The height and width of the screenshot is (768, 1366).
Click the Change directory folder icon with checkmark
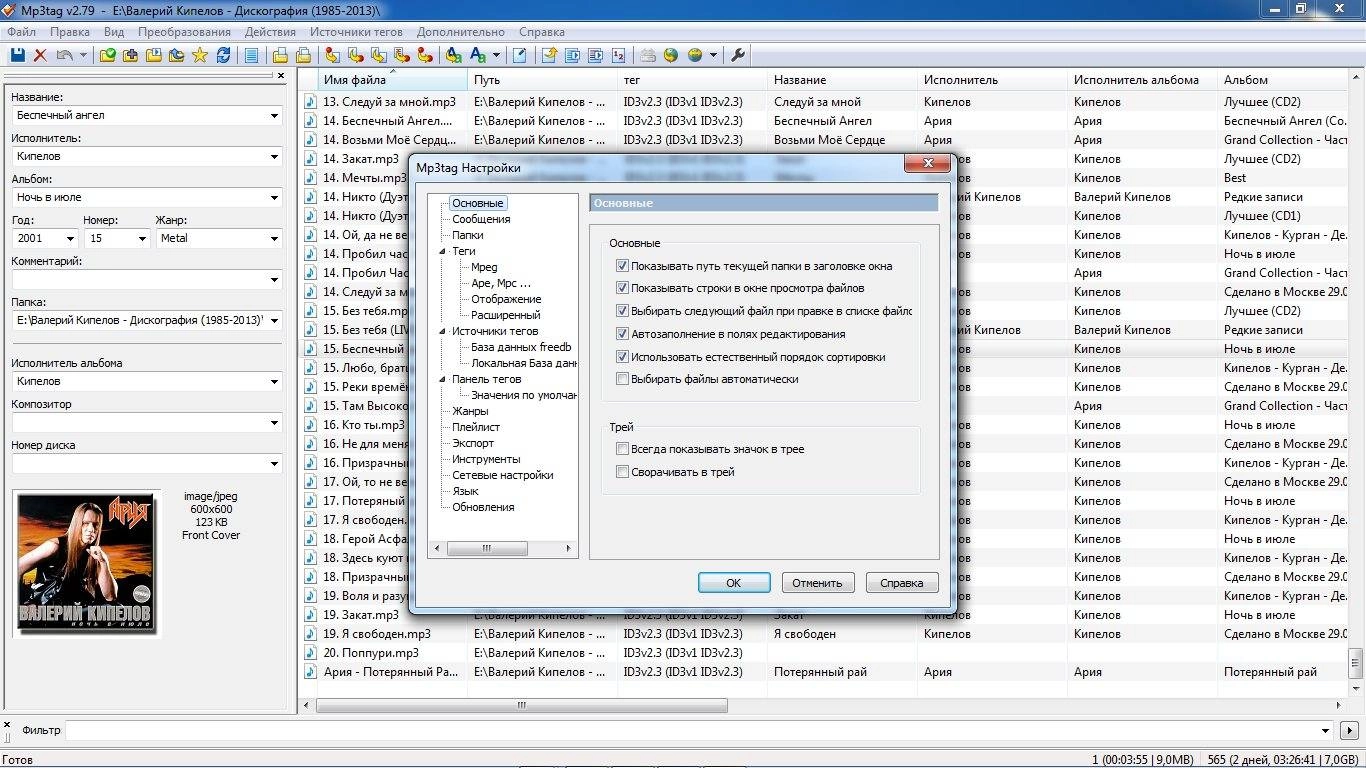pyautogui.click(x=107, y=55)
